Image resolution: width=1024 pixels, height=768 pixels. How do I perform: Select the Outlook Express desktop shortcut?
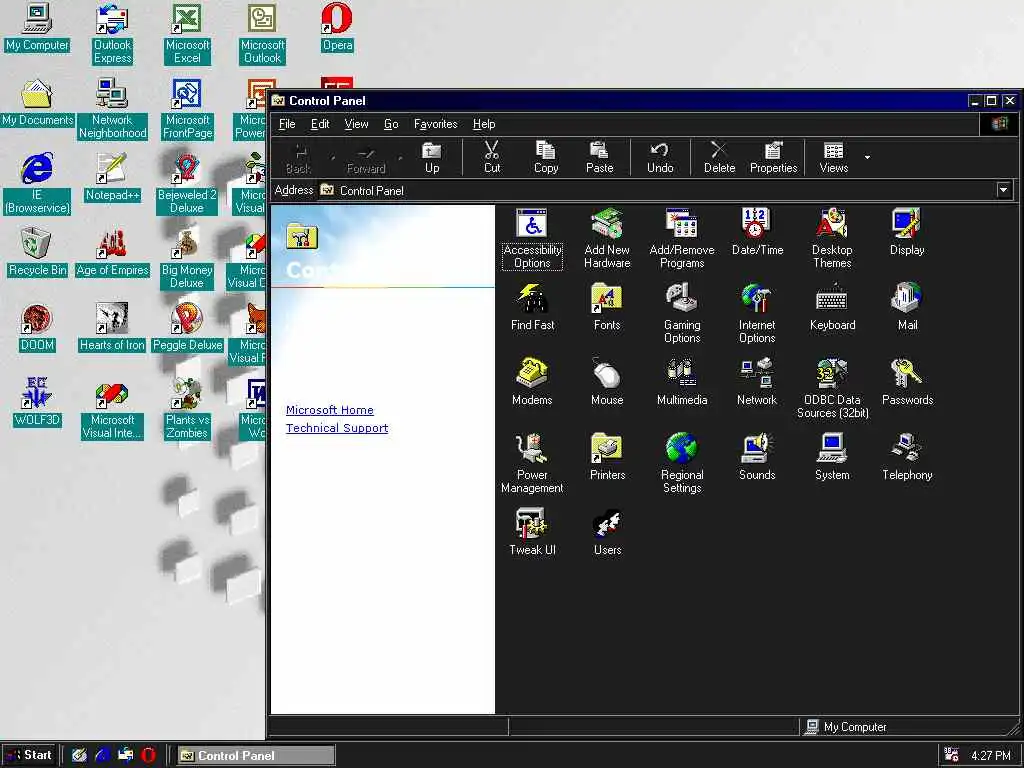click(x=112, y=34)
